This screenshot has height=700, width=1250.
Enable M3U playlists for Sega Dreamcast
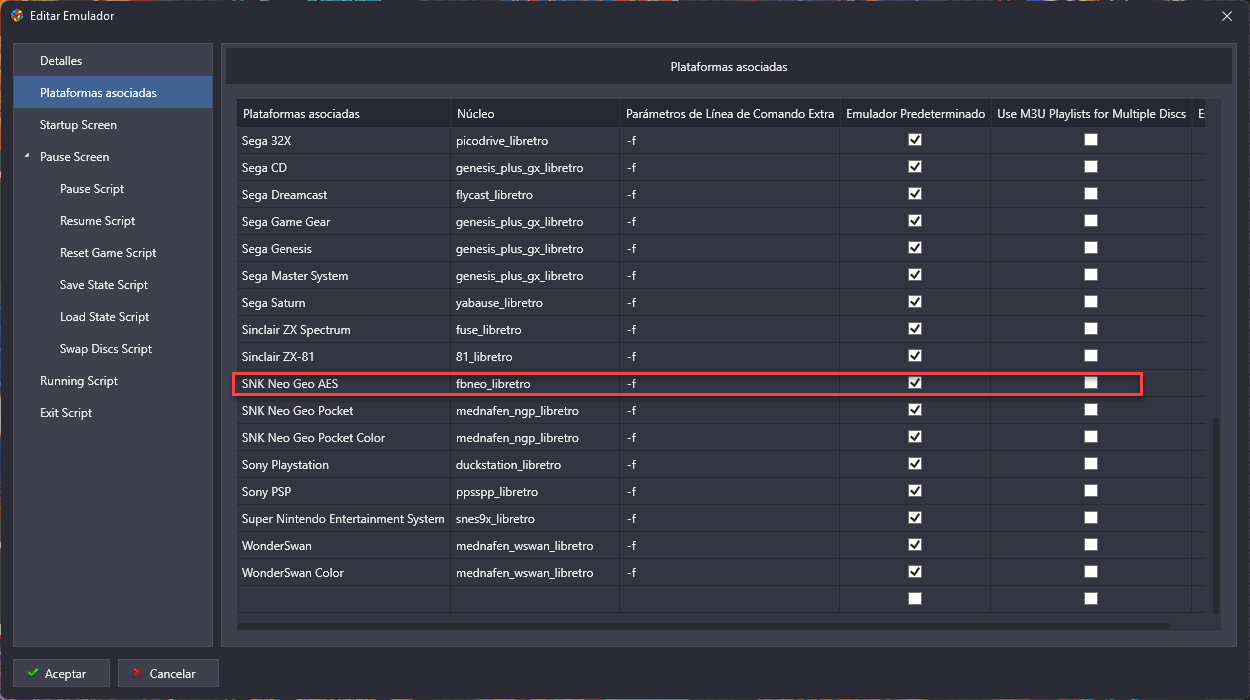[x=1091, y=194]
